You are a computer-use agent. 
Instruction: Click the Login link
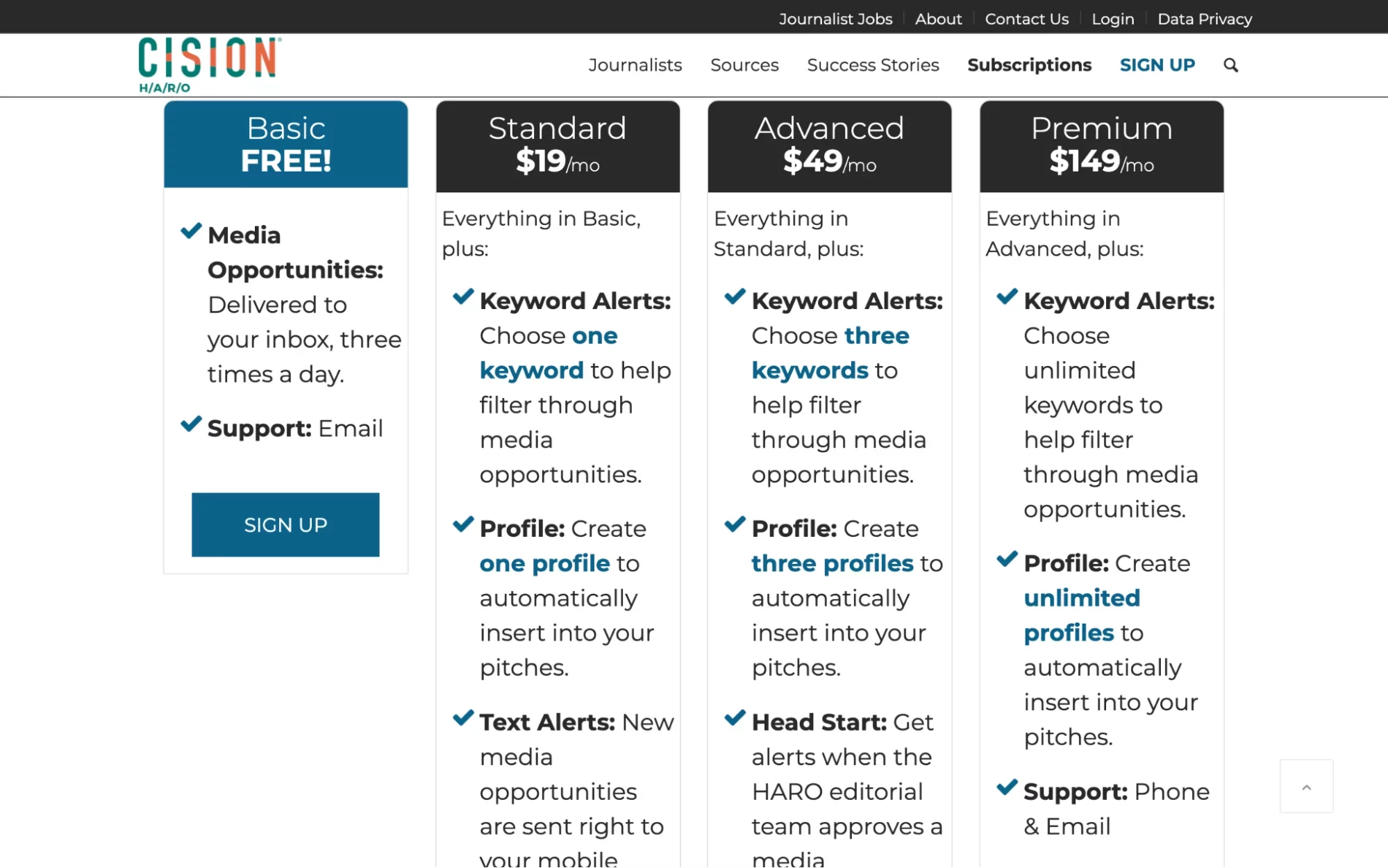[1112, 19]
